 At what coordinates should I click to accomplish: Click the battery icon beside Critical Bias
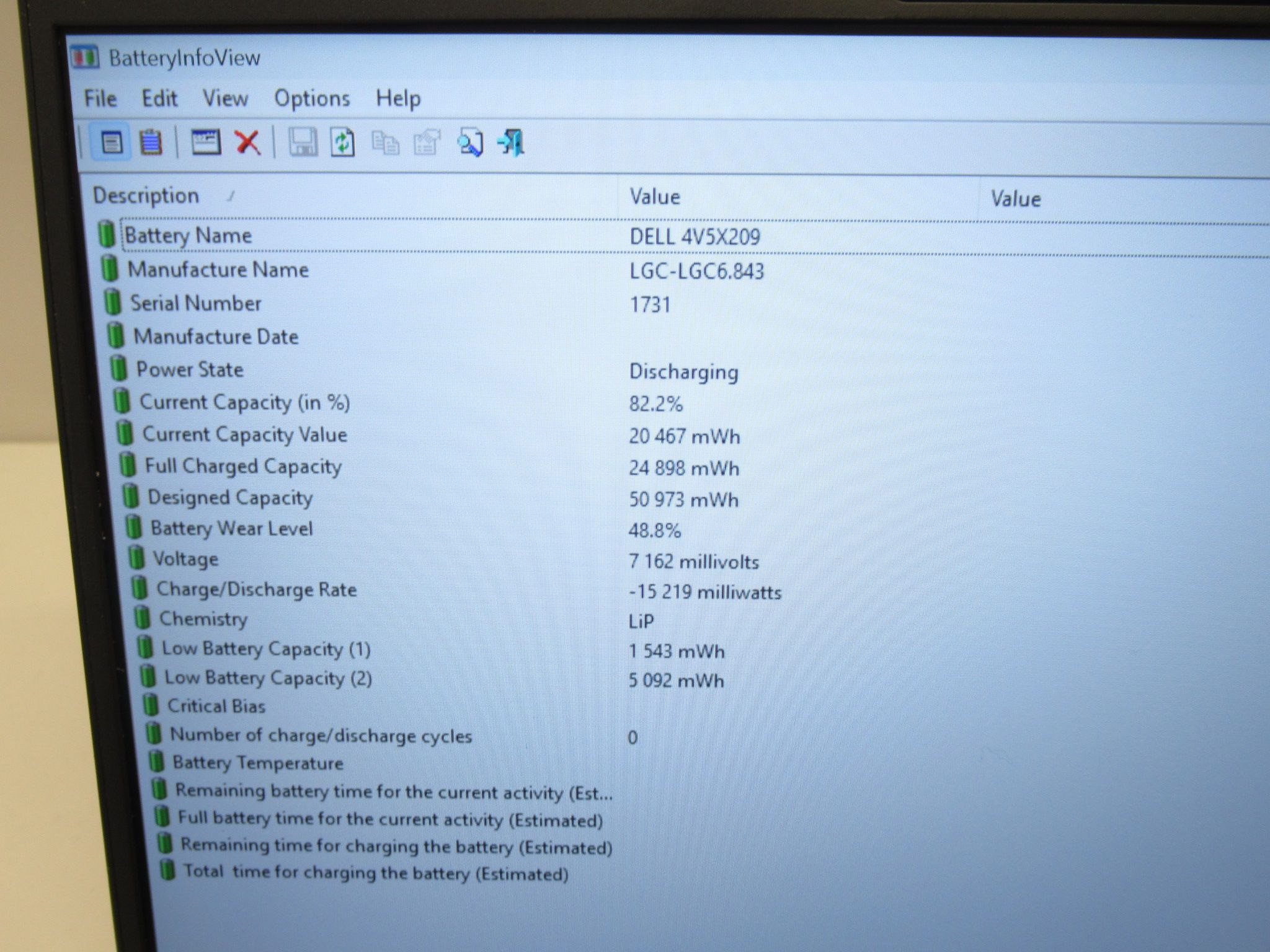151,705
